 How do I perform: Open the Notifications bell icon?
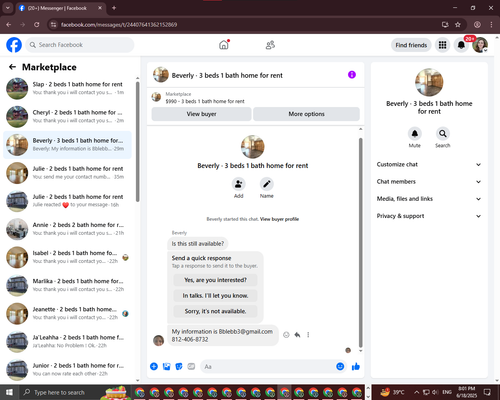[461, 45]
